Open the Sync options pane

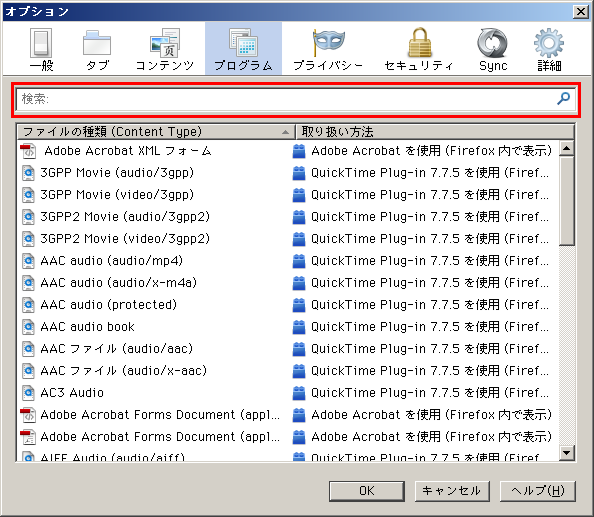pyautogui.click(x=493, y=49)
